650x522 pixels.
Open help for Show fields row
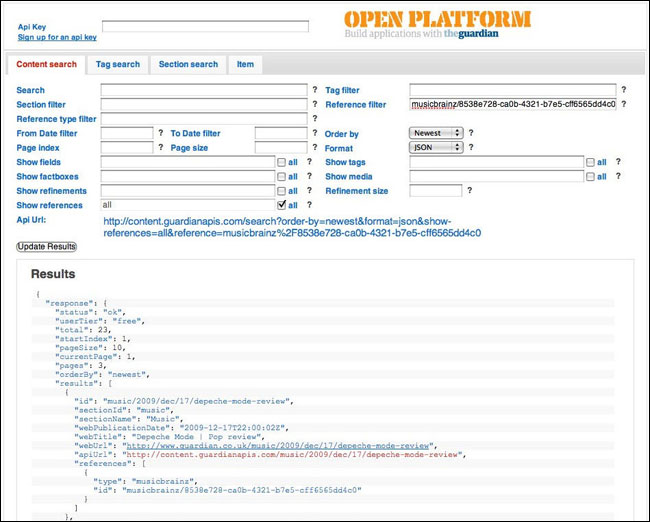pyautogui.click(x=309, y=162)
